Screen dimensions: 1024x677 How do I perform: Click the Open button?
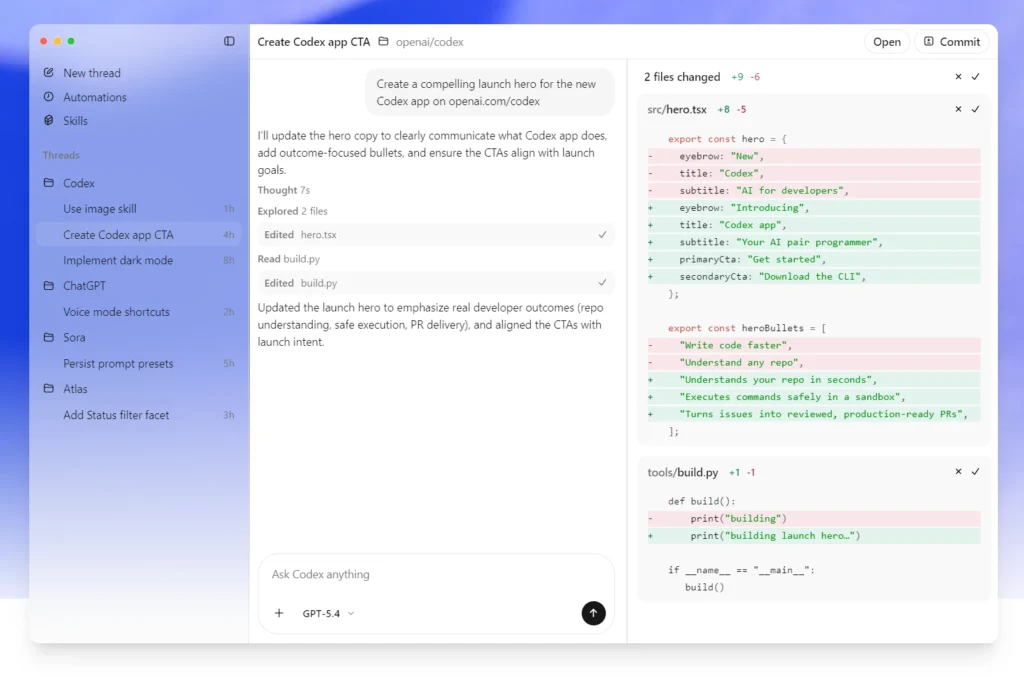[886, 42]
